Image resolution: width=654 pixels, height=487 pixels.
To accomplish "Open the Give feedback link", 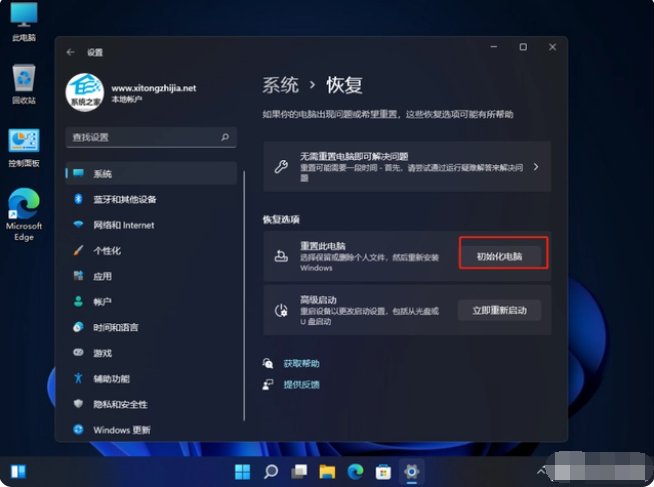I will (x=301, y=384).
